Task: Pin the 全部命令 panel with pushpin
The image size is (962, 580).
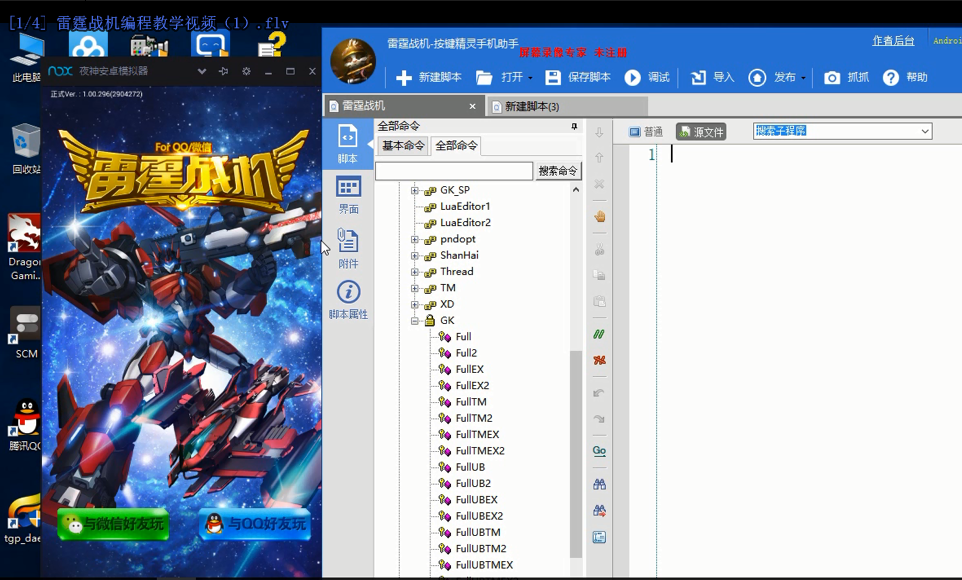Action: [x=574, y=127]
